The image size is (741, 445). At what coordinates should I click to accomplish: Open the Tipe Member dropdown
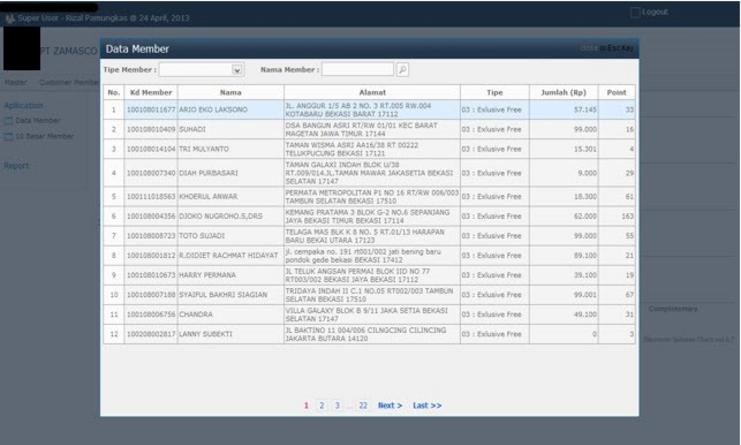point(238,70)
